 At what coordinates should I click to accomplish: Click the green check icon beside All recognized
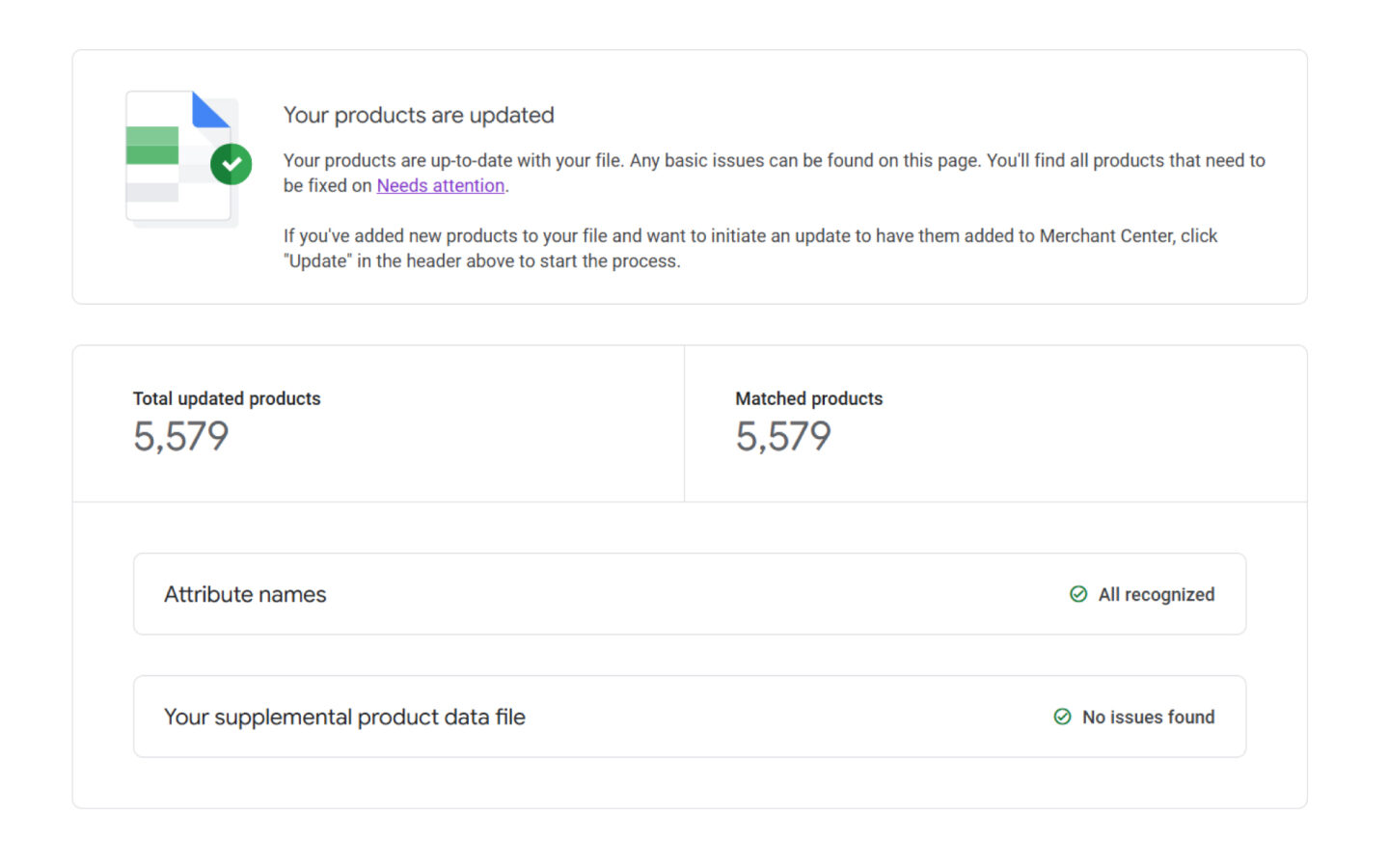[1078, 594]
